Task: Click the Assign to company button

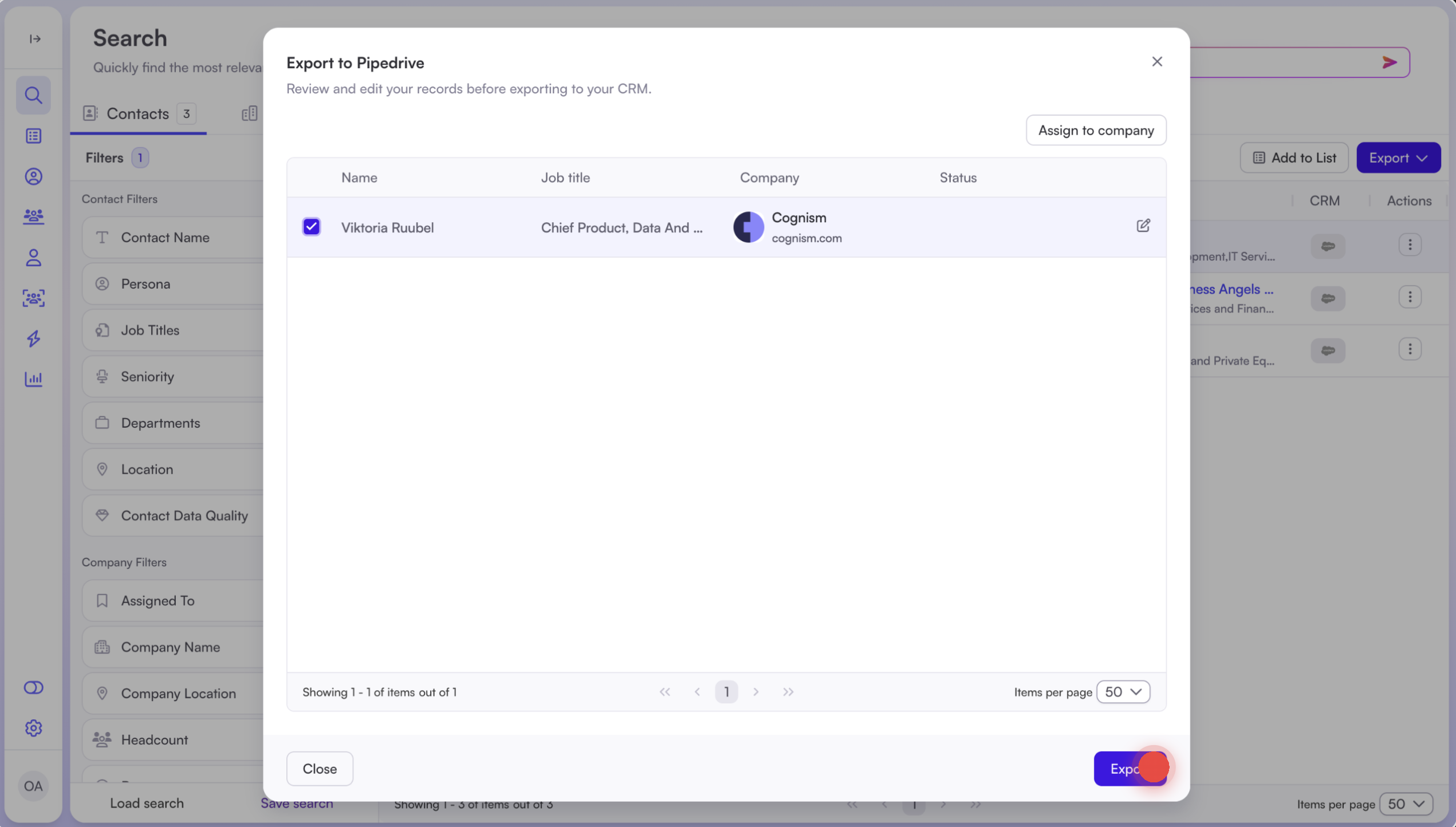Action: tap(1096, 131)
